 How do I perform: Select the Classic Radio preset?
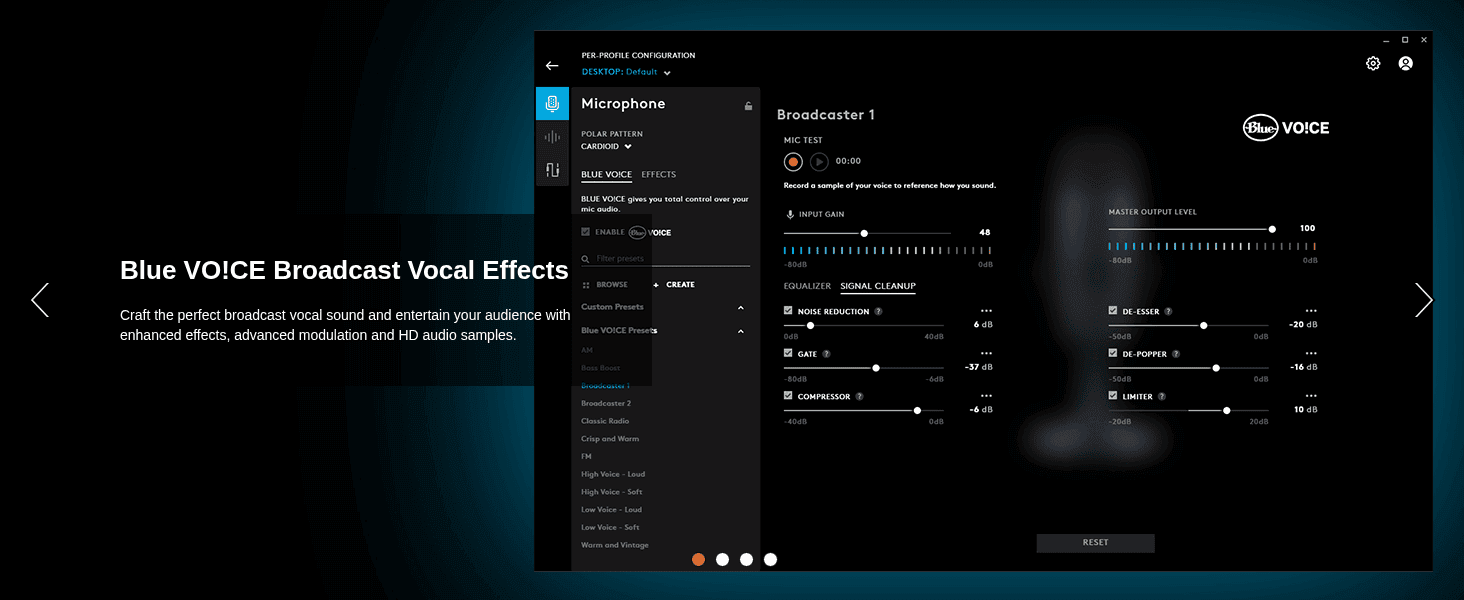coord(605,421)
